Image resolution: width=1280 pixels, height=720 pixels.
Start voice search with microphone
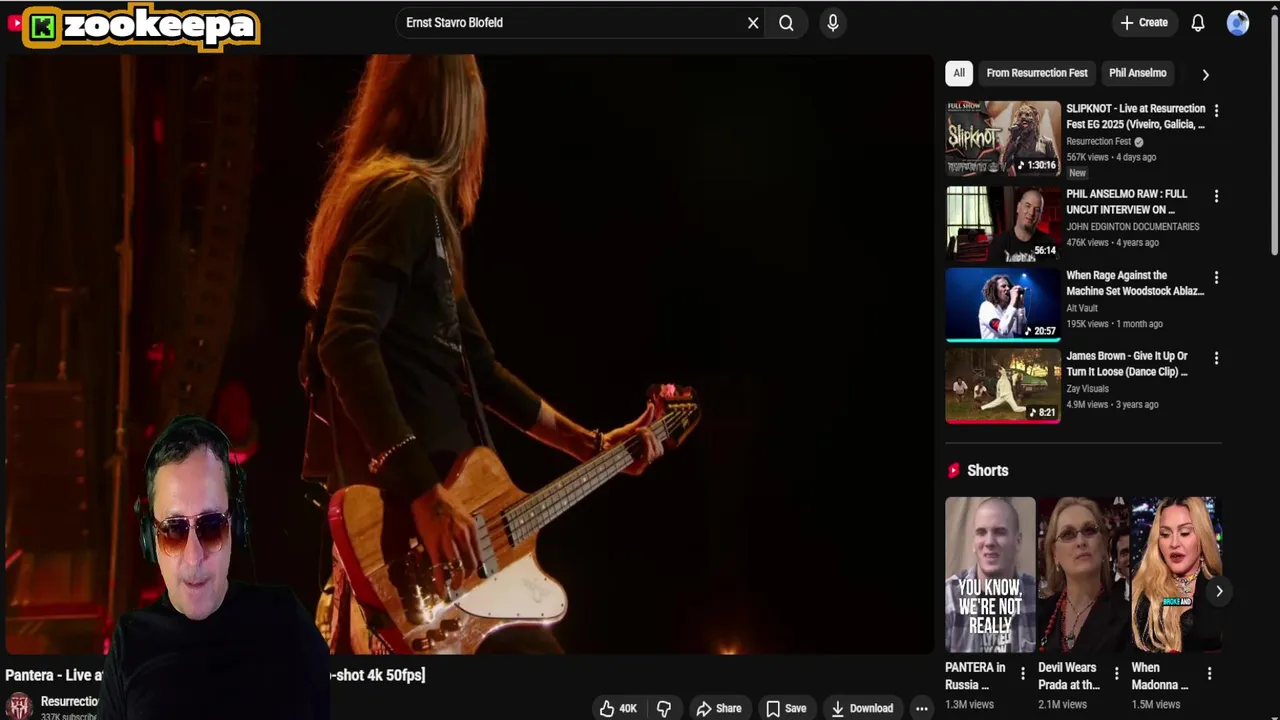tap(833, 23)
